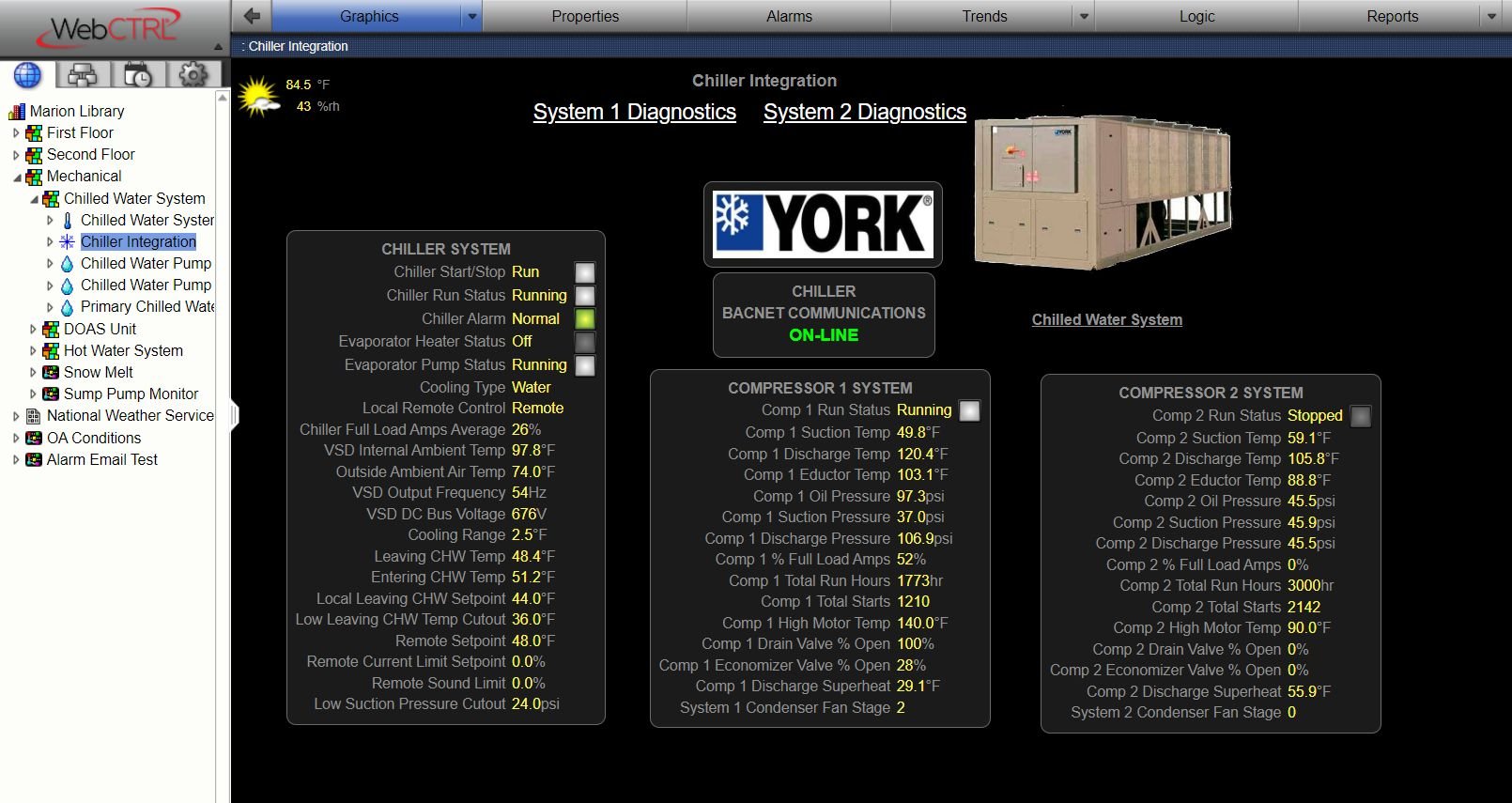Click the York chiller unit image
Screen dimensions: 1512x803
[1103, 193]
